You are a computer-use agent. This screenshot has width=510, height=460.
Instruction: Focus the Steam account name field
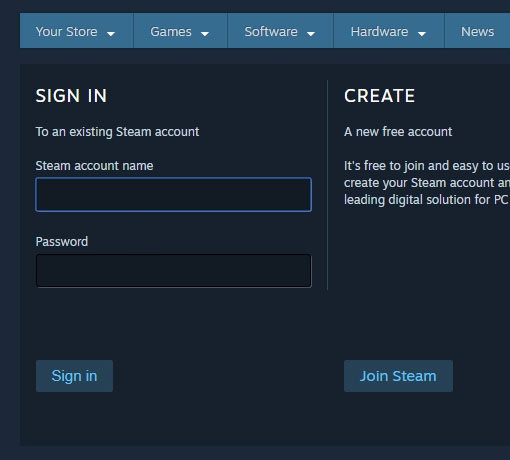click(x=174, y=195)
